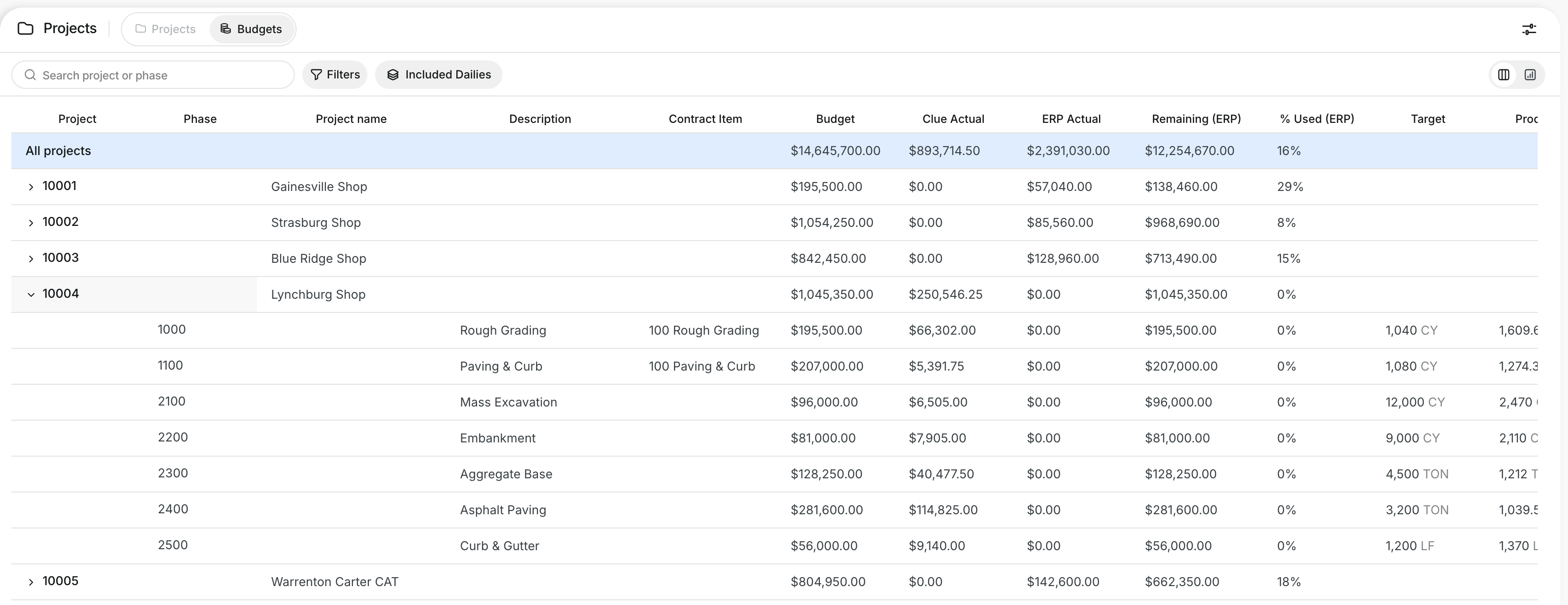Click the search magnifier icon
Screen dimensions: 1568x605
pyautogui.click(x=30, y=74)
